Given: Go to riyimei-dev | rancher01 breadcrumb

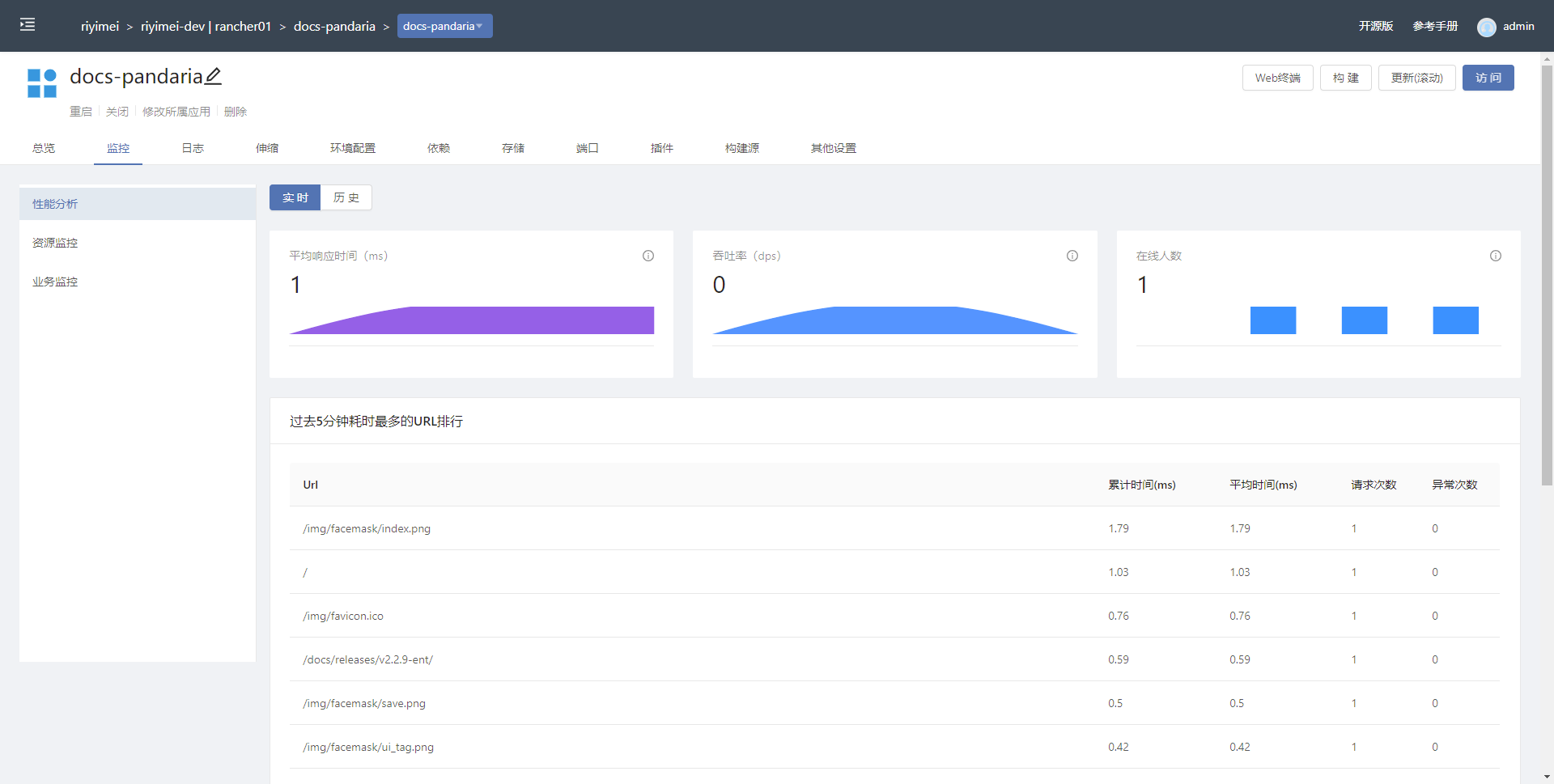Looking at the screenshot, I should [x=206, y=26].
